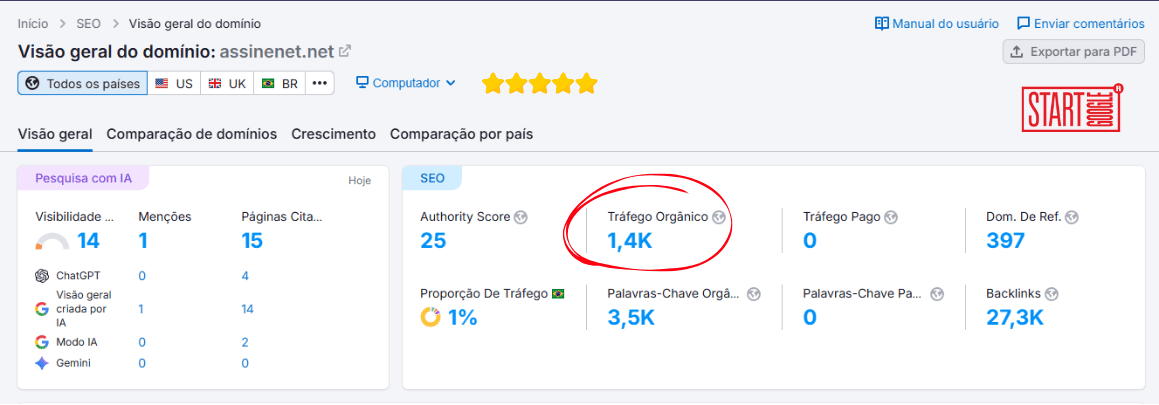Screen dimensions: 1159x405
Task: Click the external link icon beside assinenet.net
Action: pyautogui.click(x=345, y=51)
